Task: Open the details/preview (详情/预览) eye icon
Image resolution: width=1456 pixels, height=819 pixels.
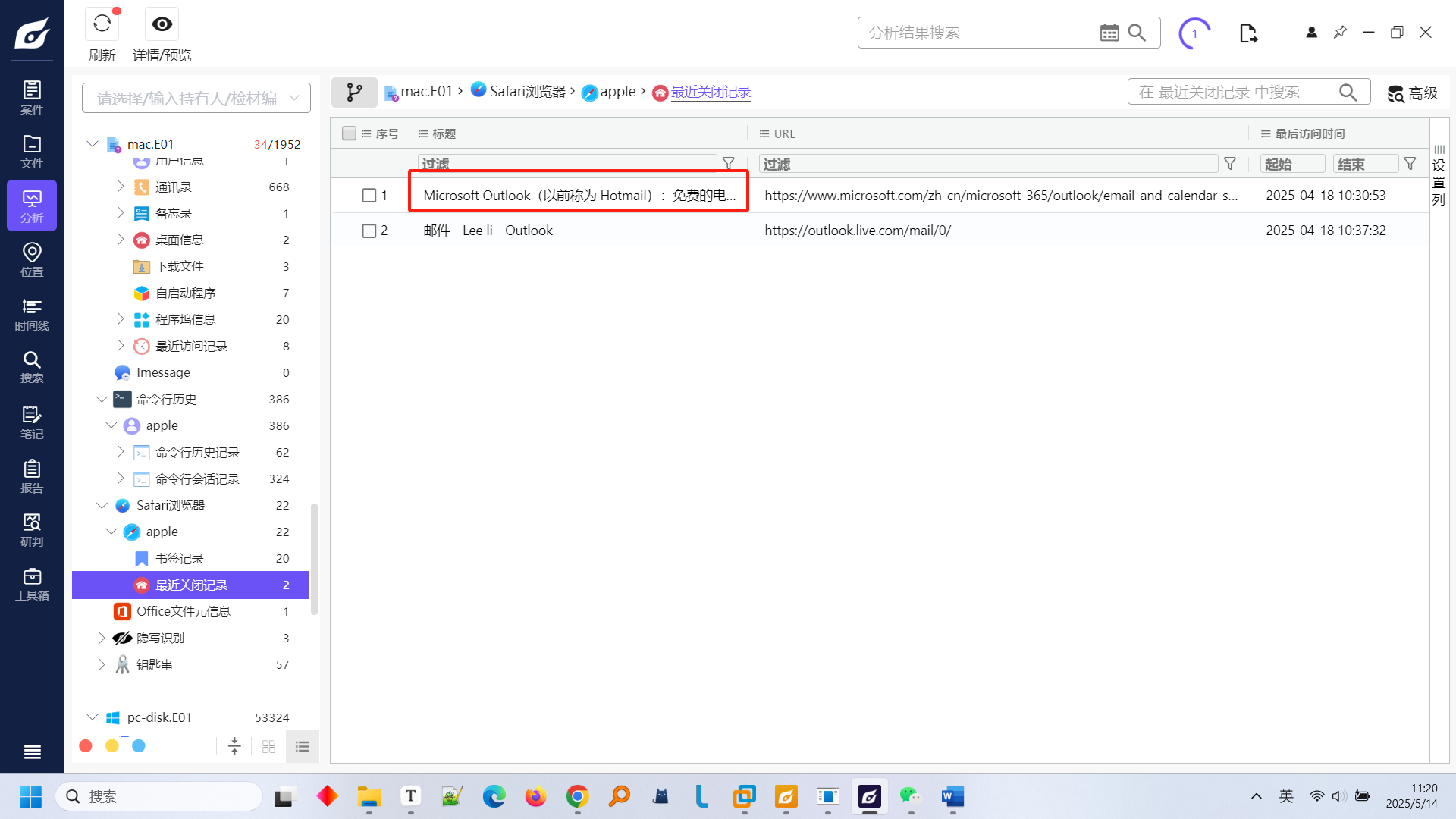Action: (x=162, y=24)
